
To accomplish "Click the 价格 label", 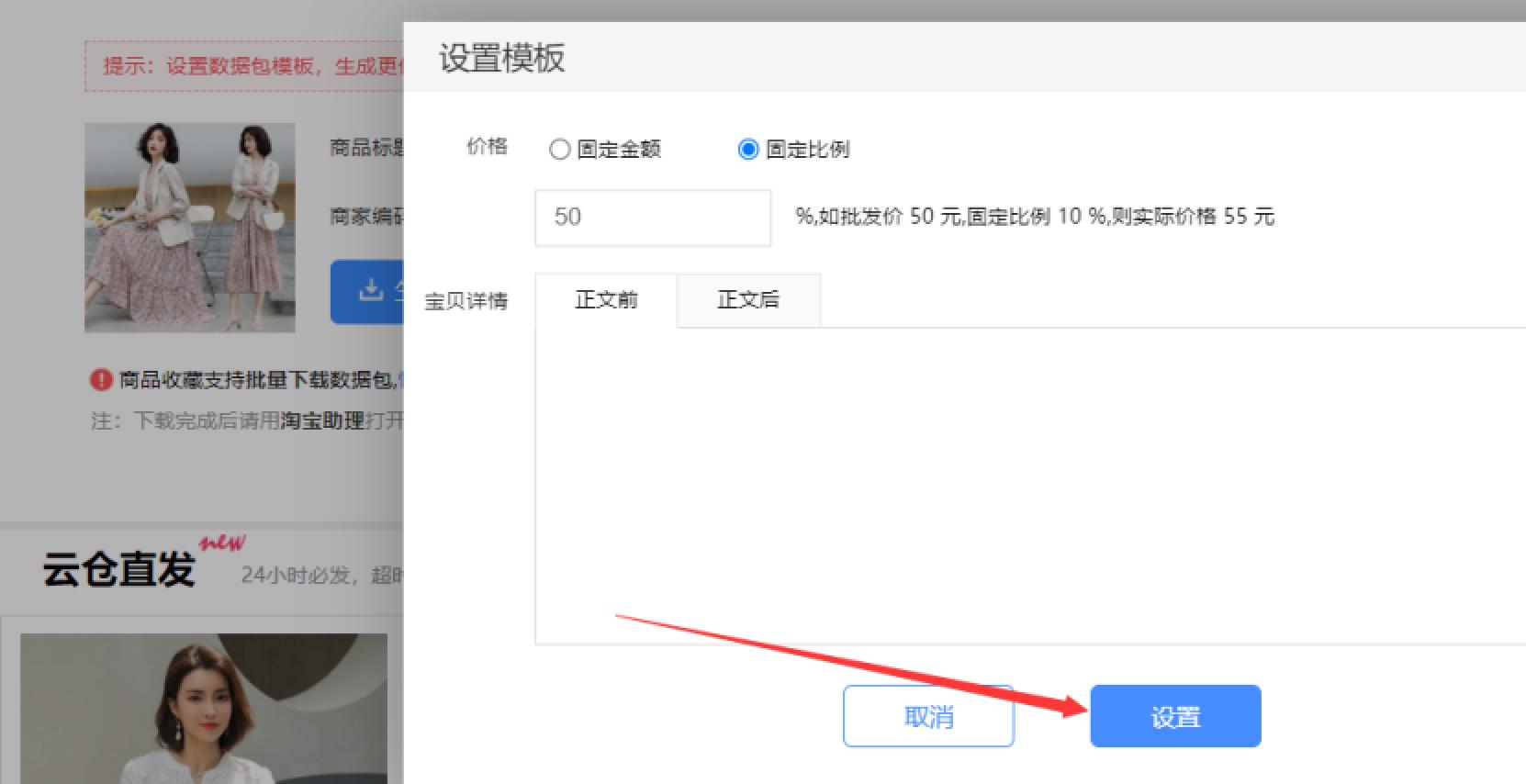I will [487, 147].
